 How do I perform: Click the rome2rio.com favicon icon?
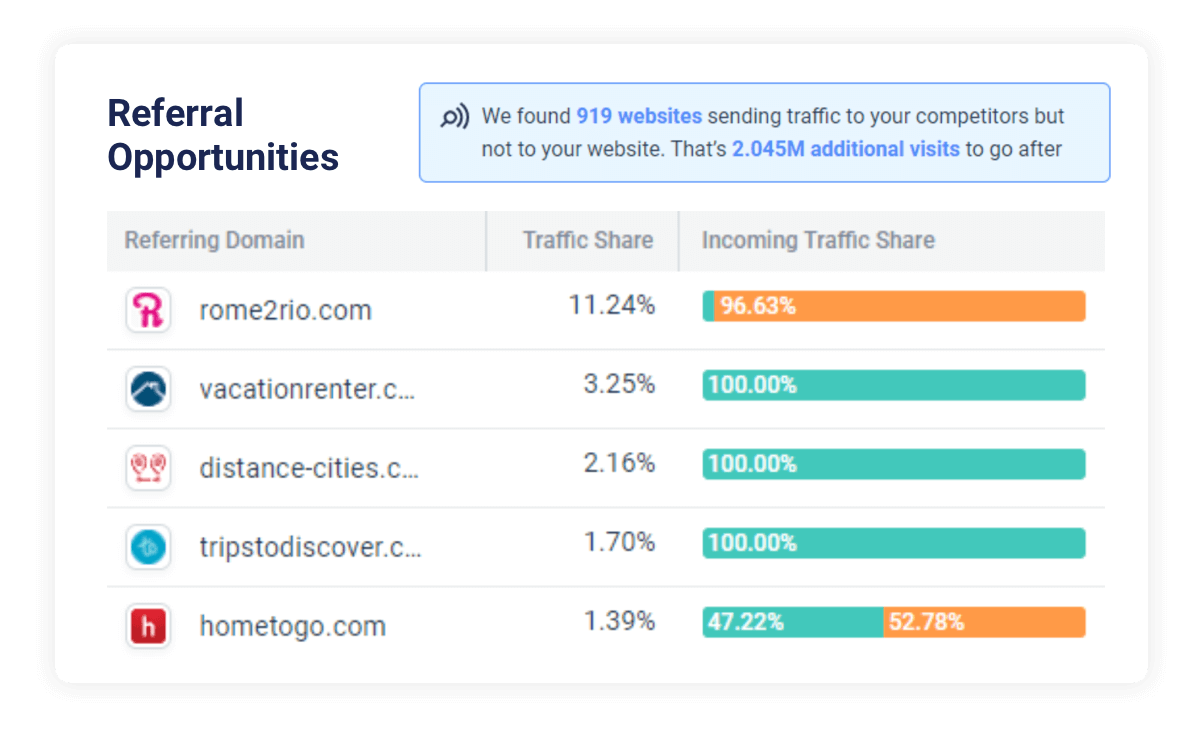(x=149, y=310)
